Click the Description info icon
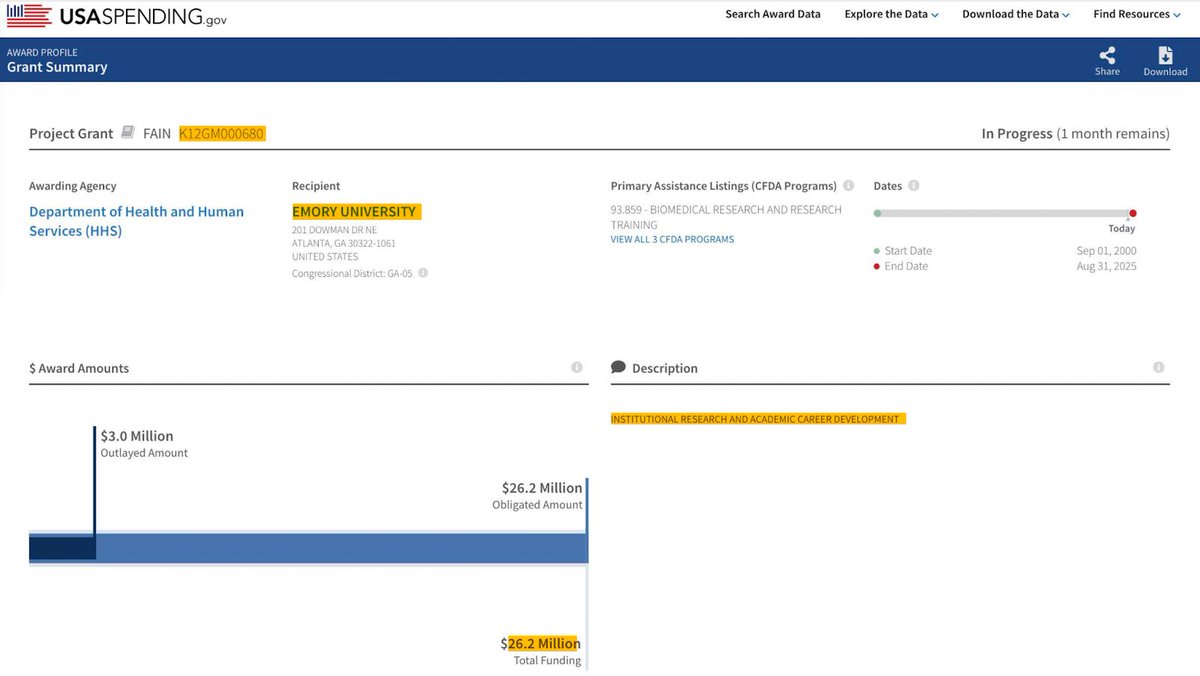 coord(1159,368)
